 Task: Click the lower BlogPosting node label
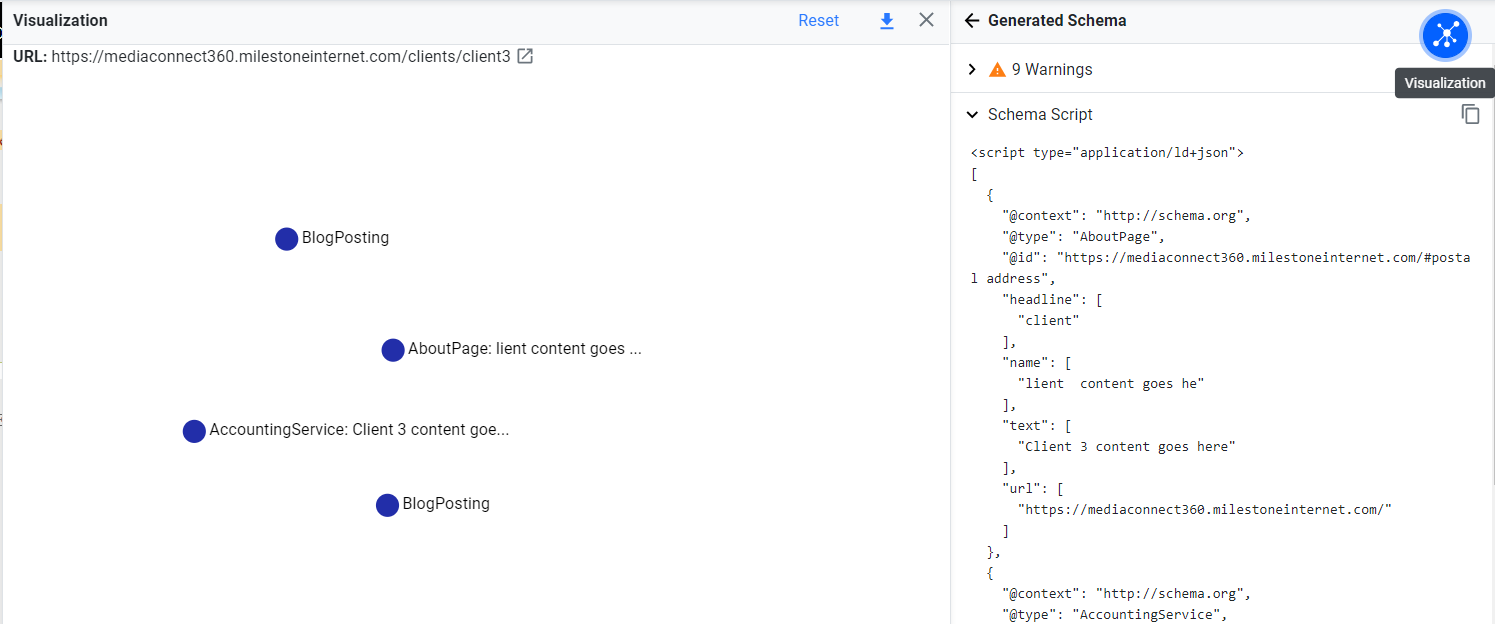446,504
